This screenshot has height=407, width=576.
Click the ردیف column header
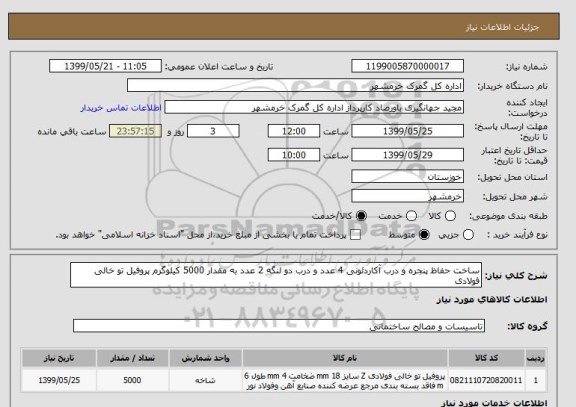click(x=536, y=358)
